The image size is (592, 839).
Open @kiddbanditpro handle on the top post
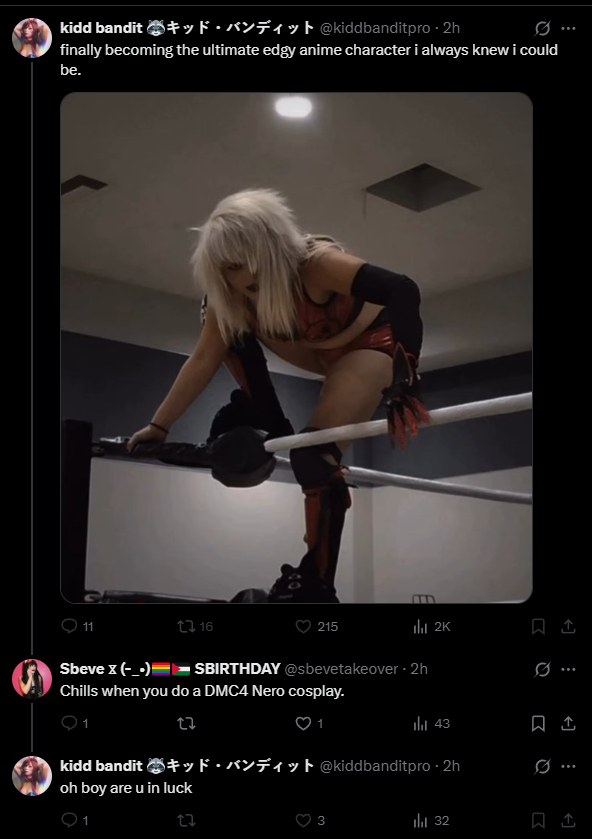click(375, 28)
